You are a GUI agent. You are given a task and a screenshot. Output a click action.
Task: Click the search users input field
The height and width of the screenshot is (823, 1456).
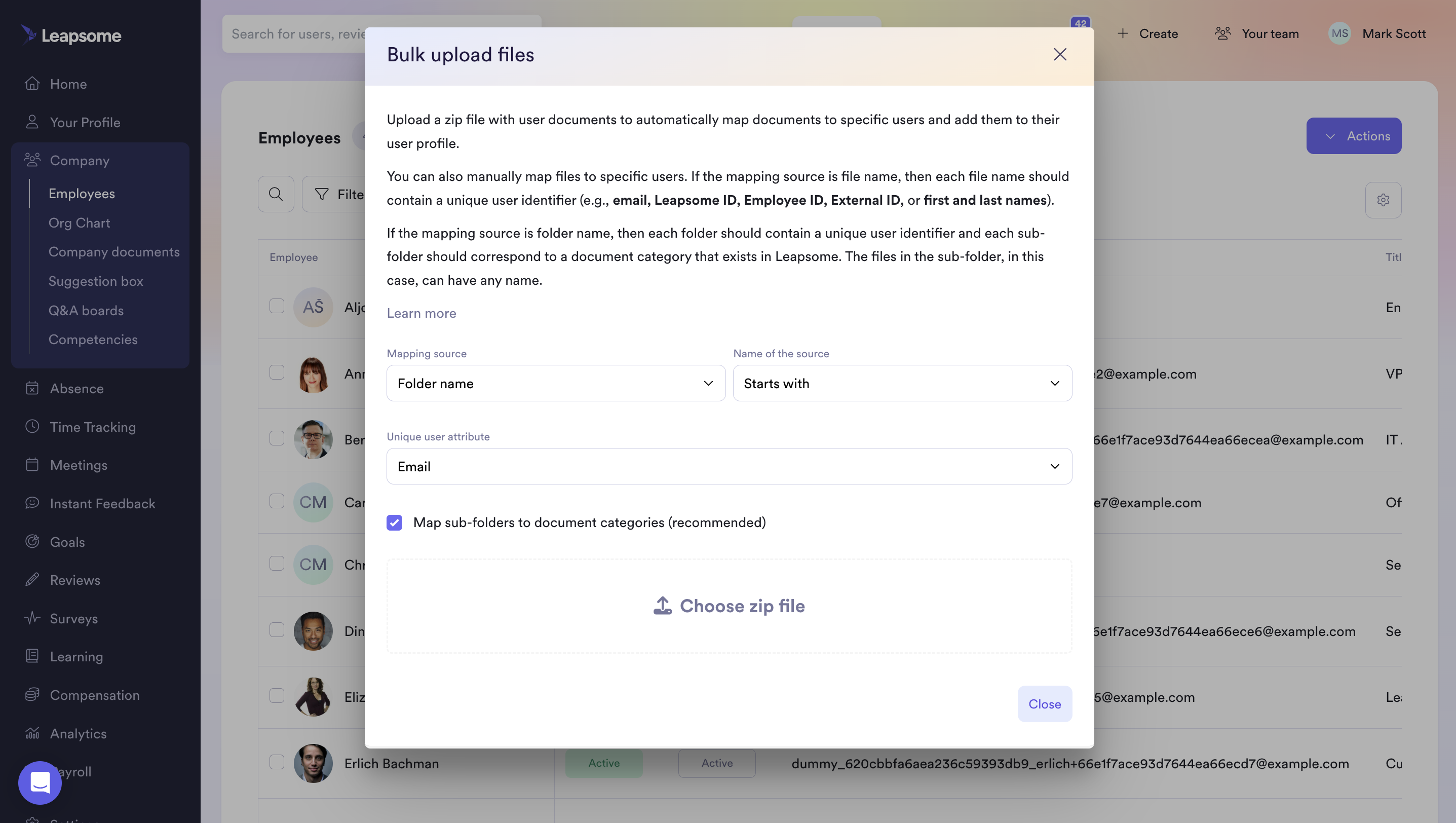pos(382,34)
